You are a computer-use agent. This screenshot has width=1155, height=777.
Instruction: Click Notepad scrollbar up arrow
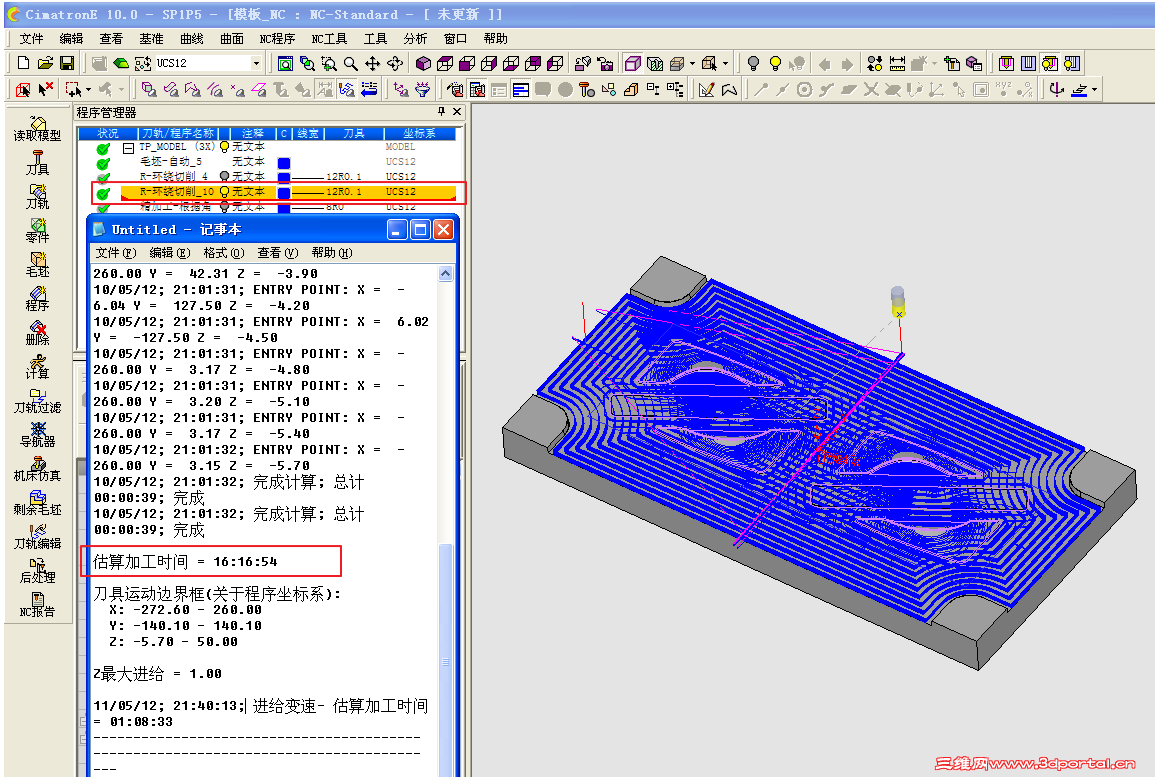[445, 273]
